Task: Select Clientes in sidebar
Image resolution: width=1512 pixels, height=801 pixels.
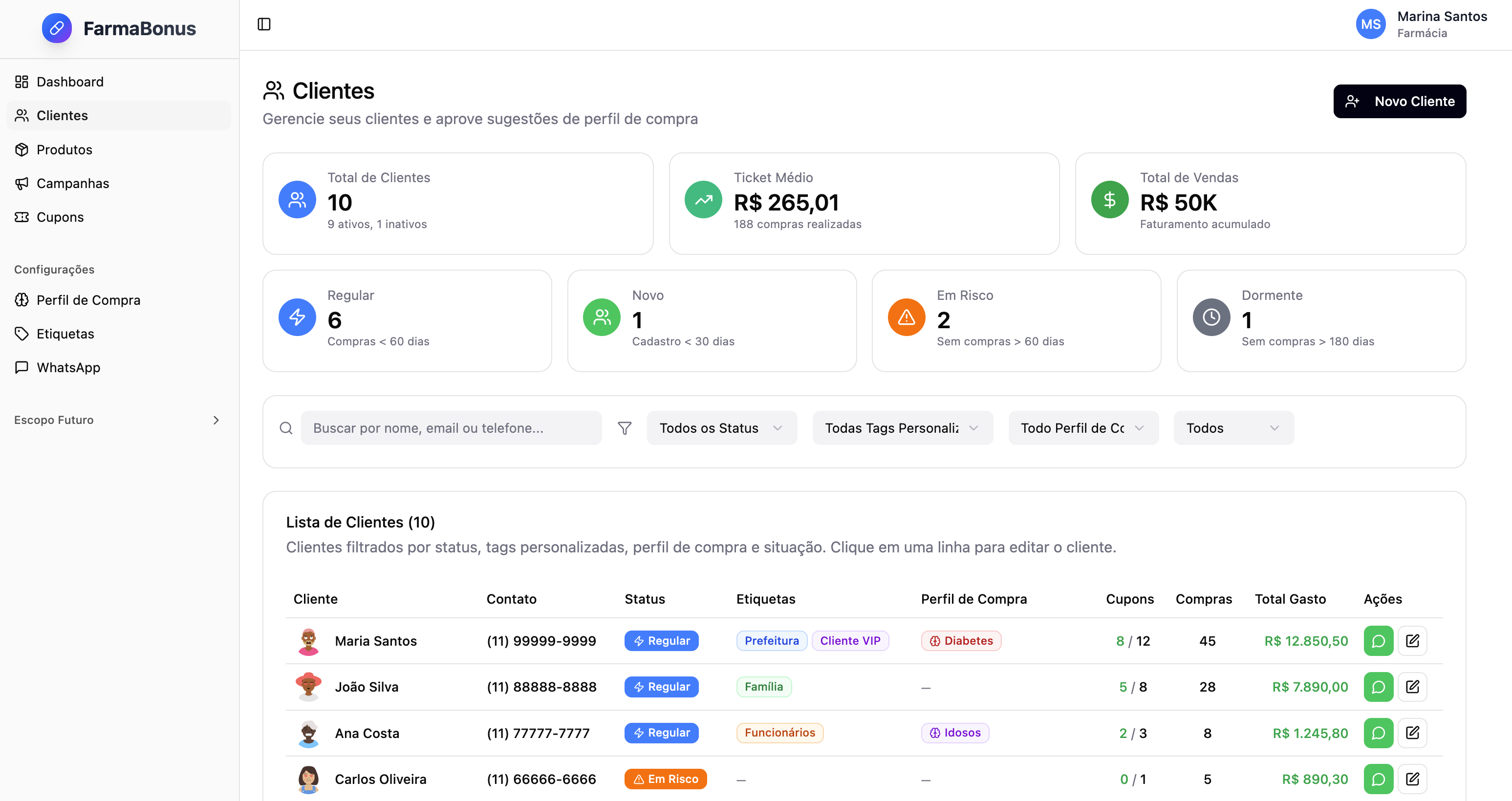Action: click(x=119, y=116)
